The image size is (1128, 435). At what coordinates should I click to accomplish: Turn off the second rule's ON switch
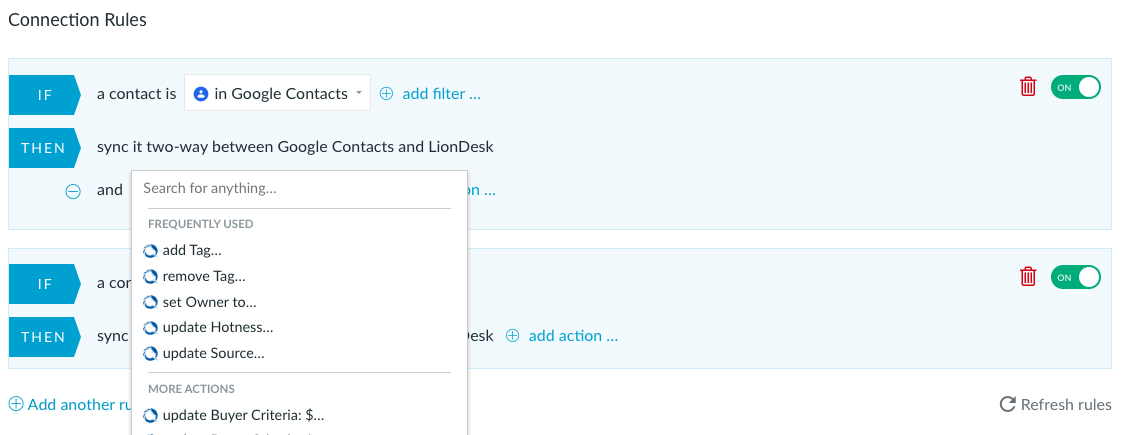click(1075, 277)
